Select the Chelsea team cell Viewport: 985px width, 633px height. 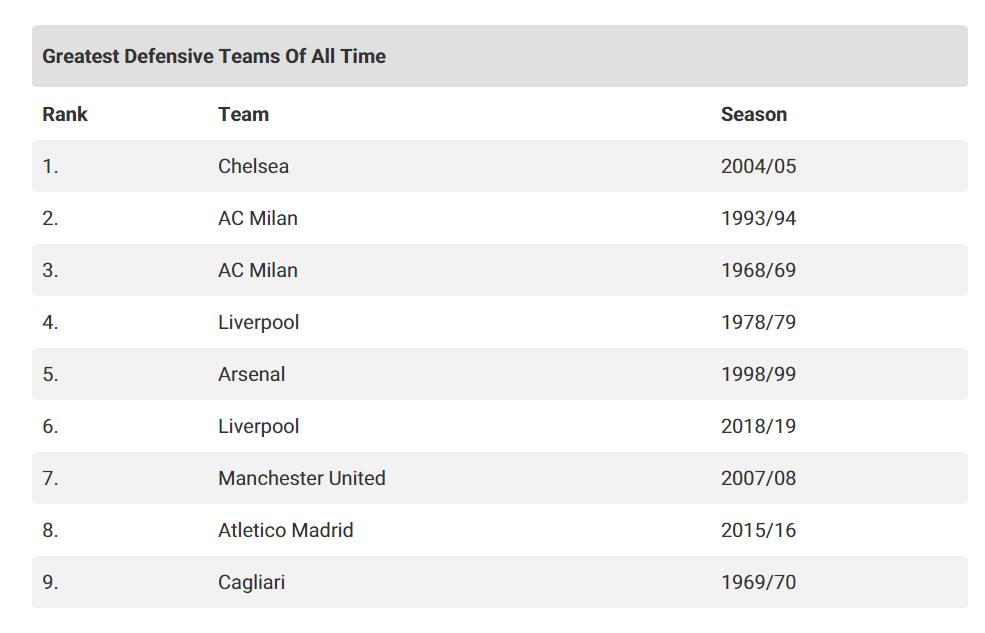tap(253, 166)
